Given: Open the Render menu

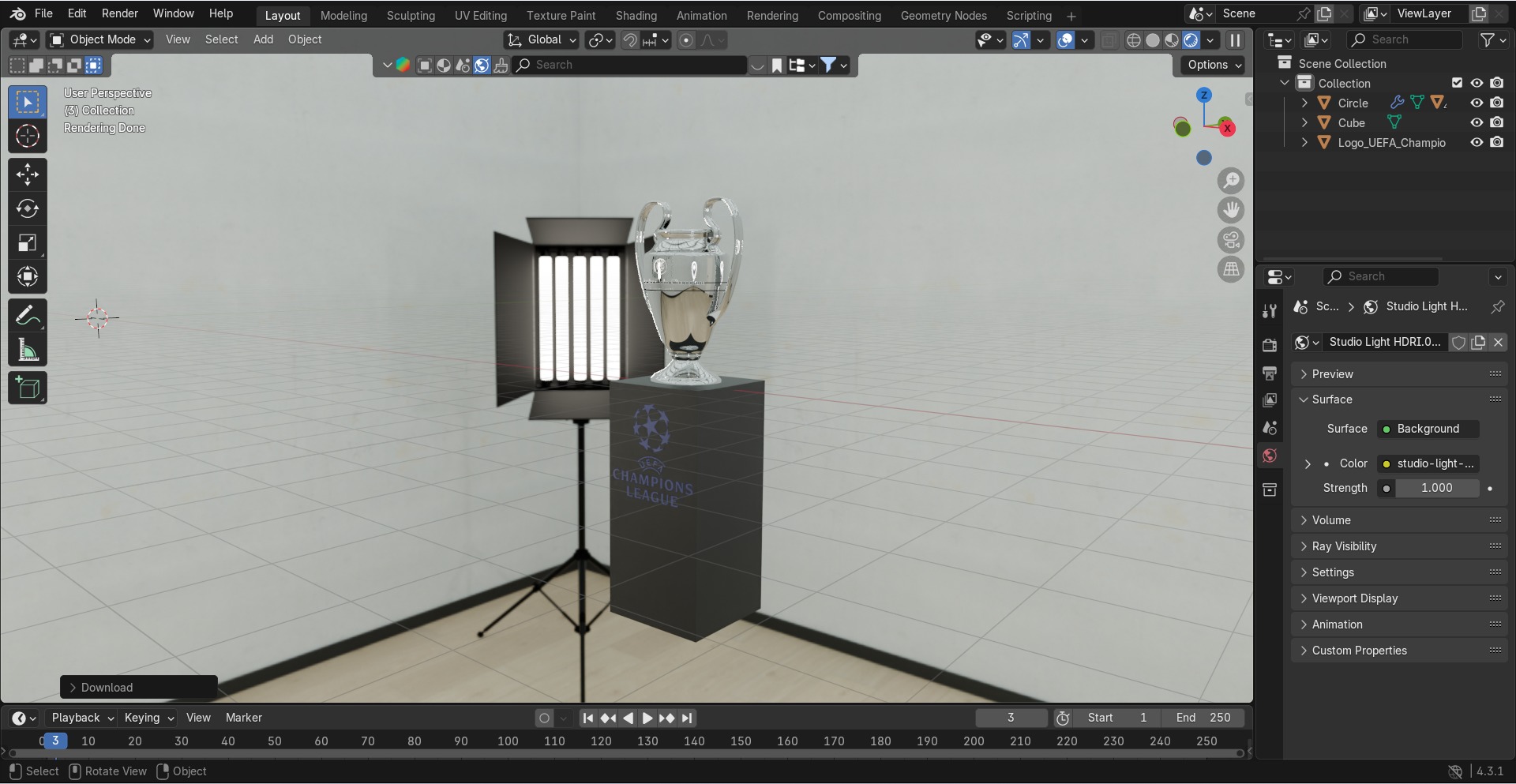Looking at the screenshot, I should pyautogui.click(x=120, y=13).
